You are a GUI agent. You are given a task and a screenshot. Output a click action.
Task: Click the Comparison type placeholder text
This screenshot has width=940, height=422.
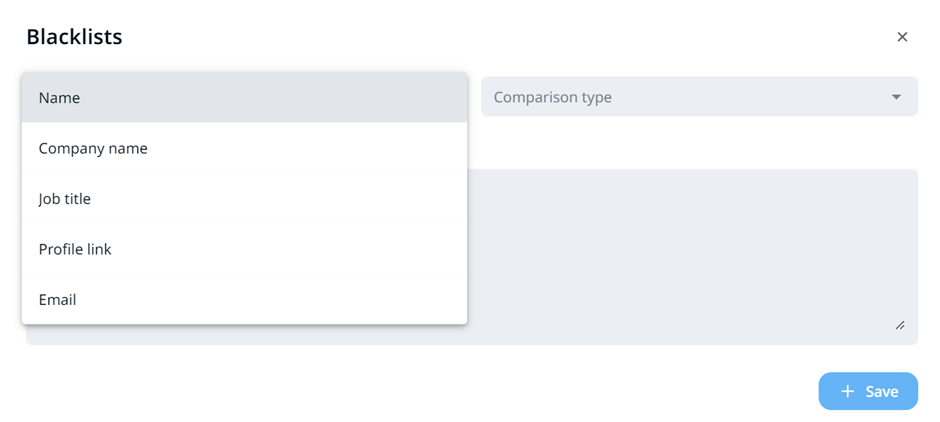[552, 97]
